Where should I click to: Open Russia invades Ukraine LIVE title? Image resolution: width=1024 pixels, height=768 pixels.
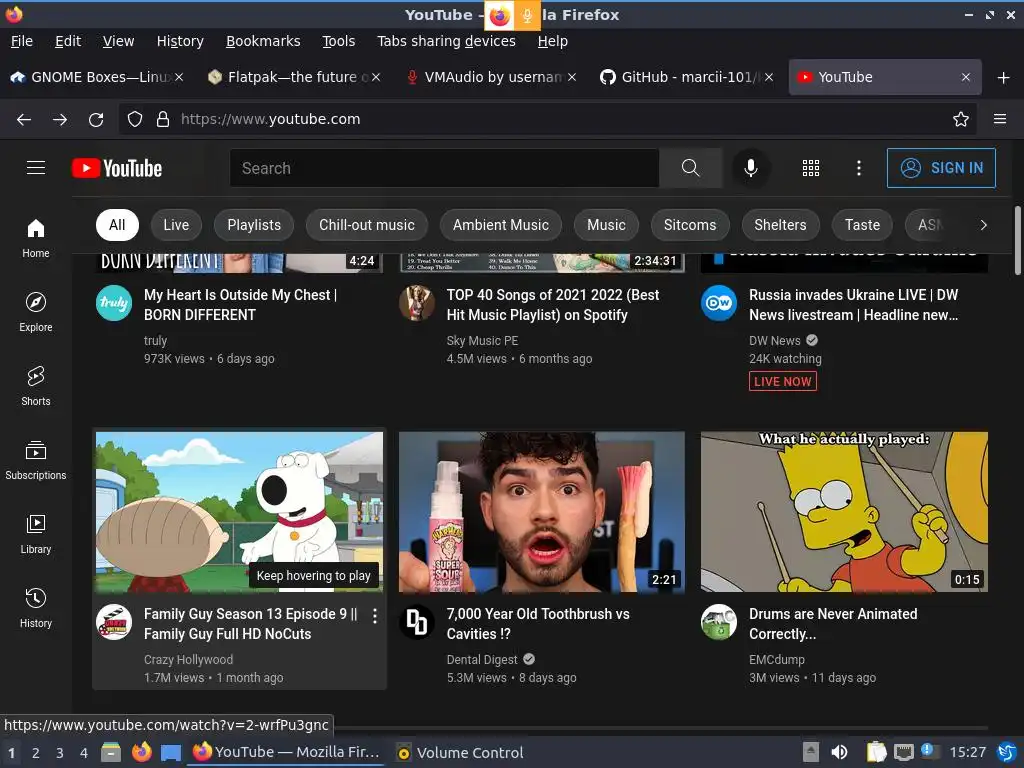854,304
